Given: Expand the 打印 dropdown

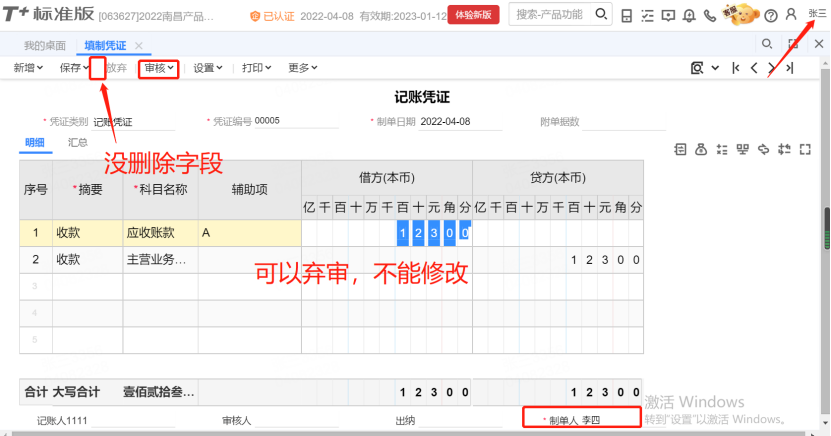Looking at the screenshot, I should (x=257, y=68).
